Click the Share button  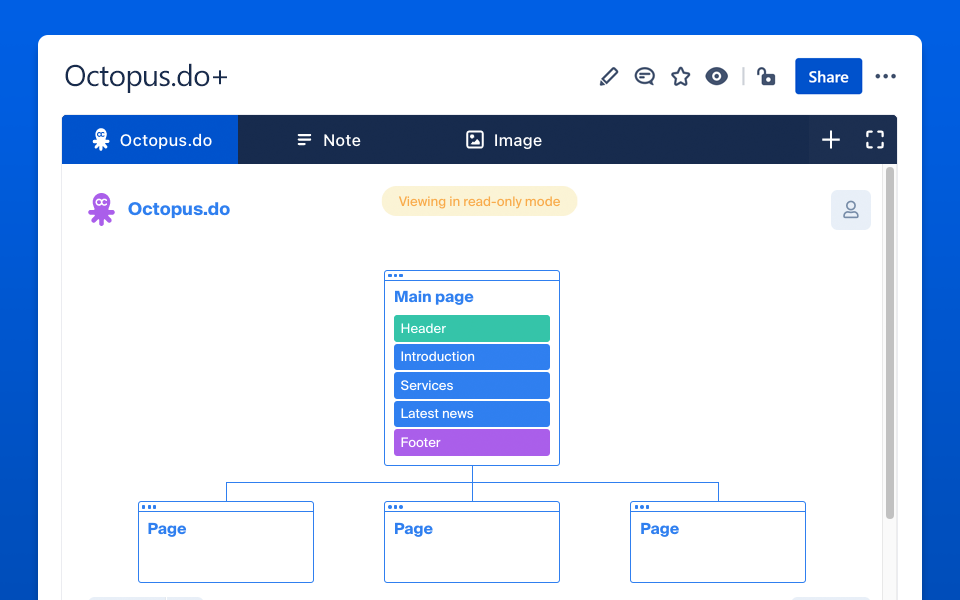[x=828, y=77]
